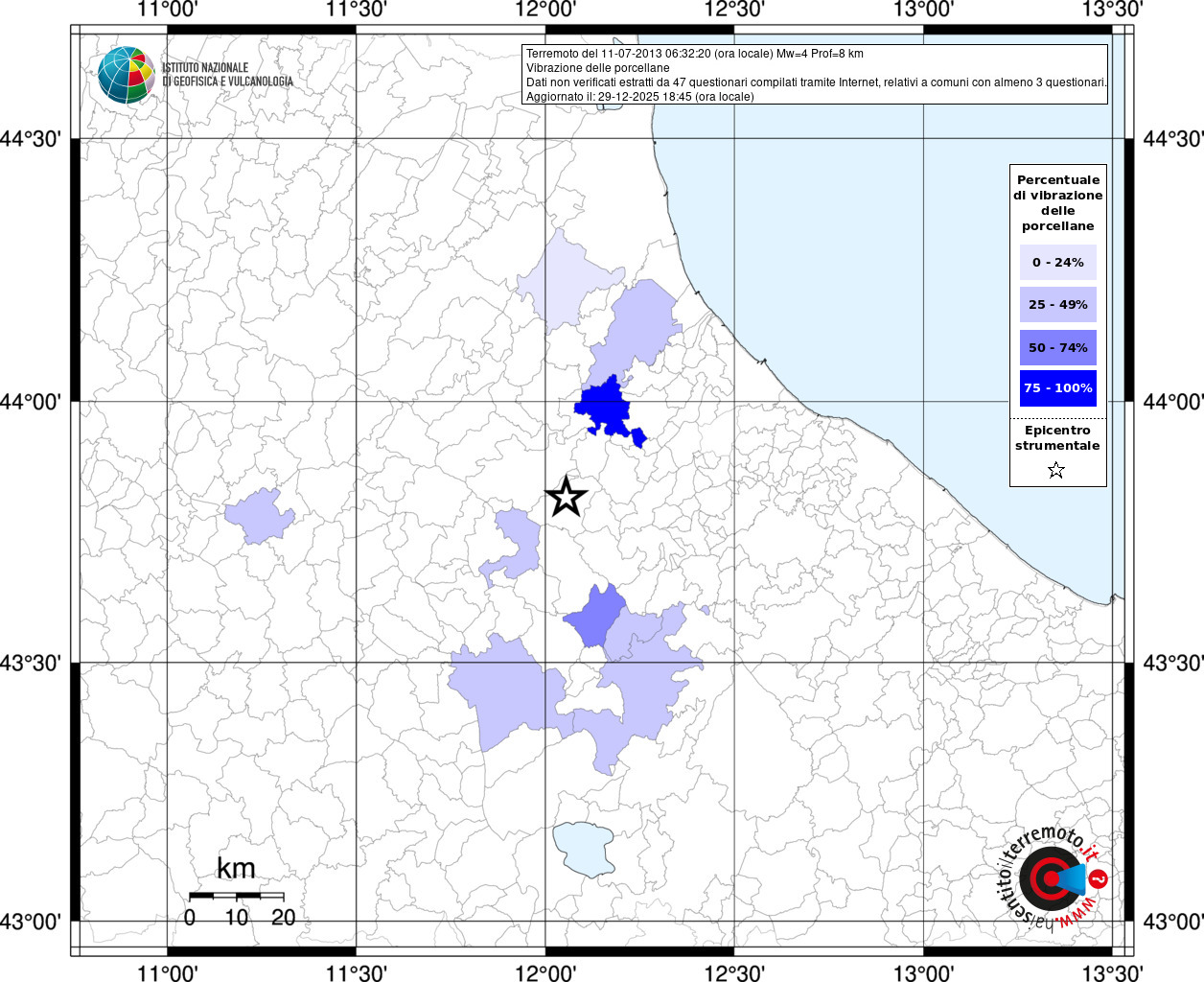Click the epicenter star on the map
This screenshot has height=982, width=1204.
tap(566, 497)
